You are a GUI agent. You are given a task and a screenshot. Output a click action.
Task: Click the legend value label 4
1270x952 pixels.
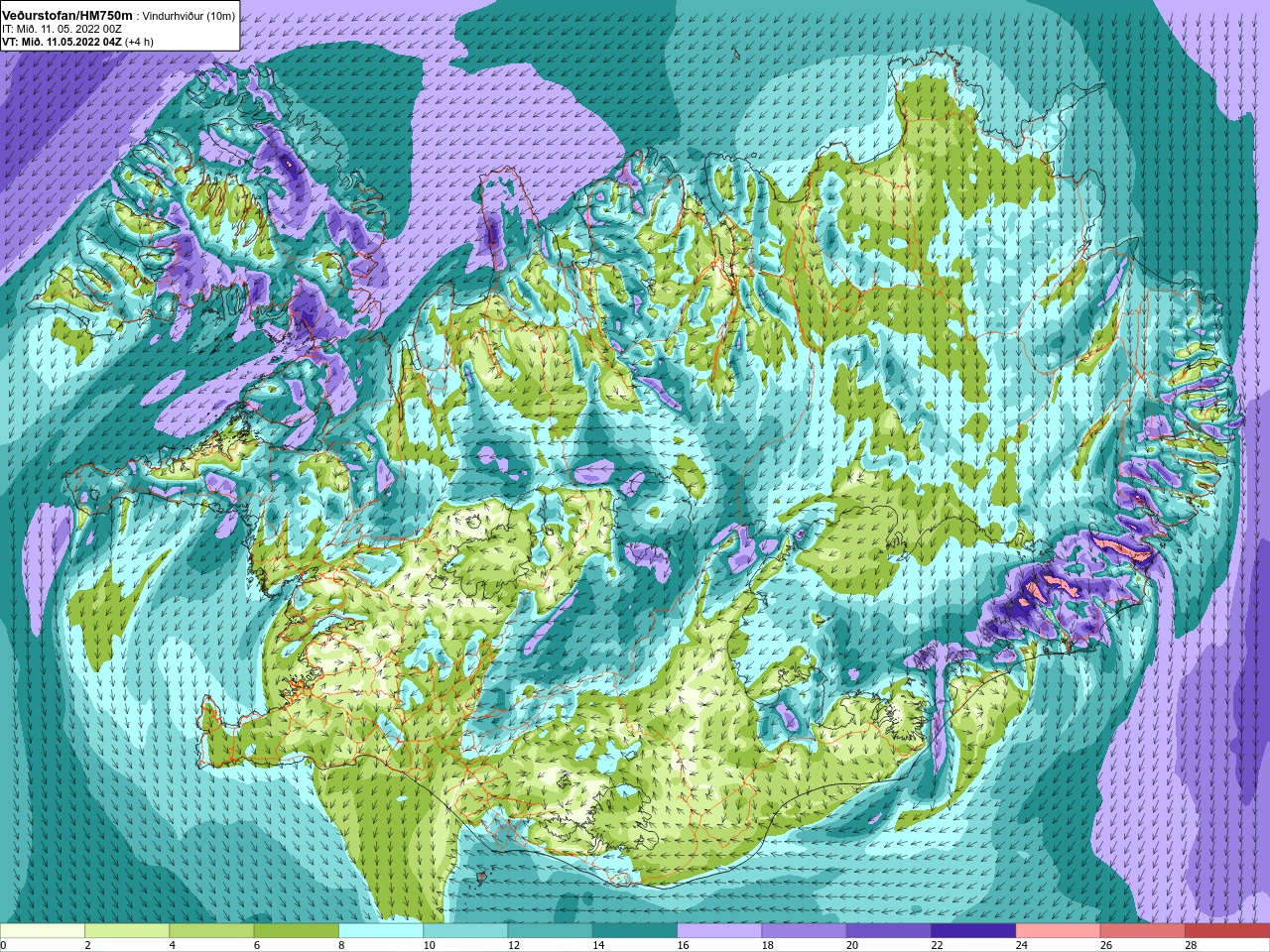click(x=173, y=945)
